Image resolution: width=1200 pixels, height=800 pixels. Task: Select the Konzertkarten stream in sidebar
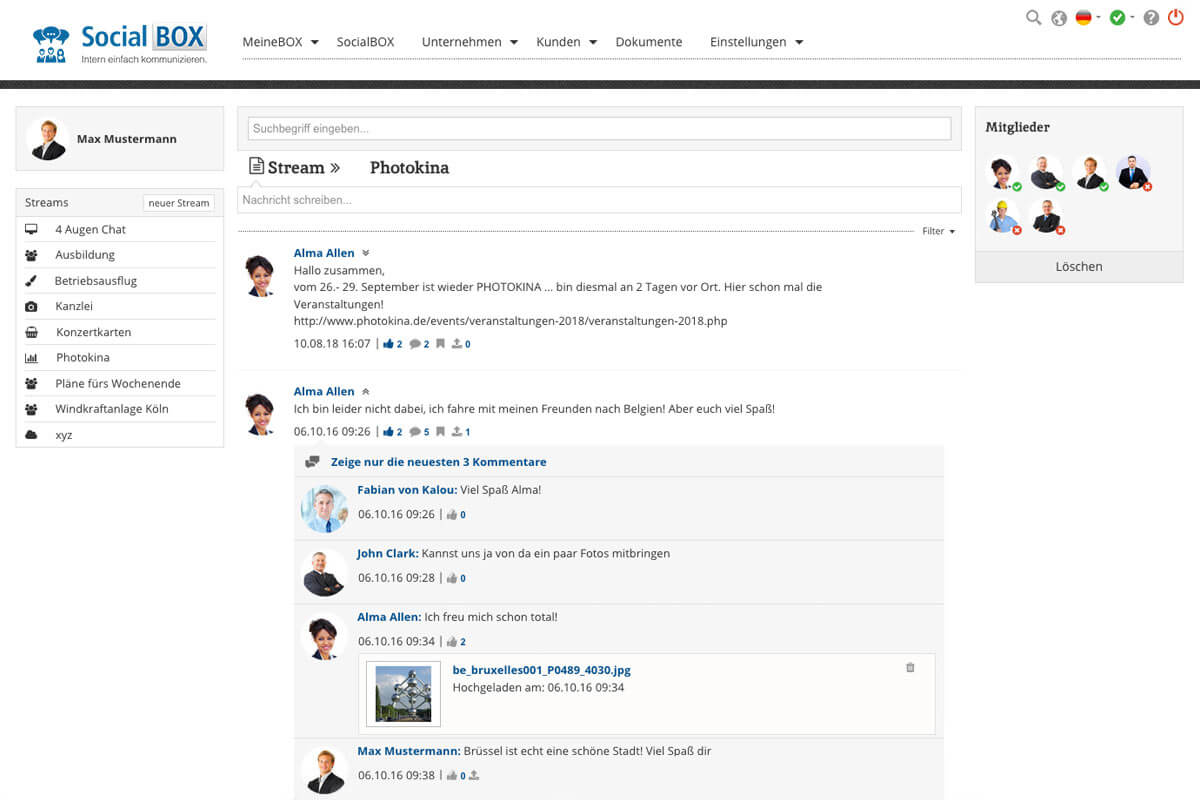point(93,332)
